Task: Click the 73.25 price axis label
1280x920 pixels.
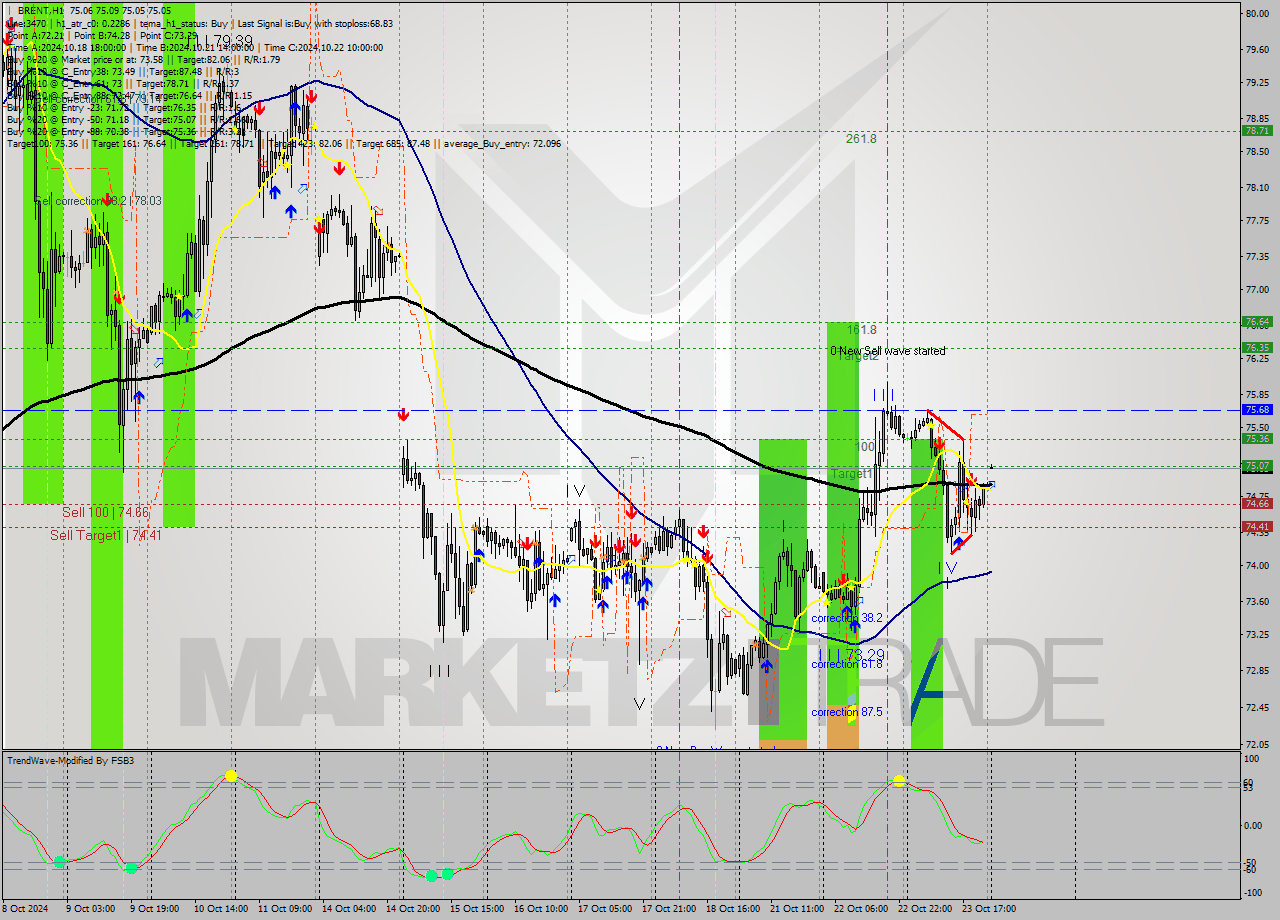Action: 1257,635
